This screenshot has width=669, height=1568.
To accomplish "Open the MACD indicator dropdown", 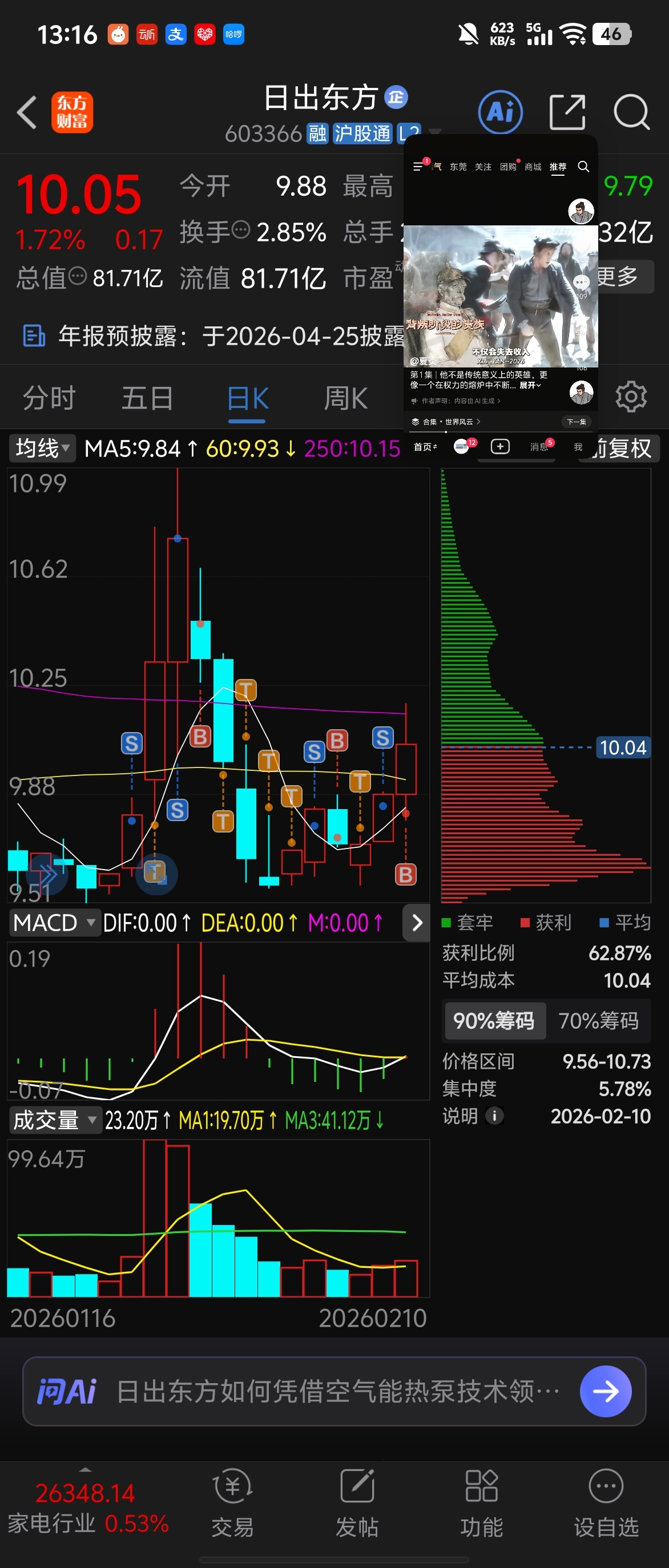I will pyautogui.click(x=54, y=923).
